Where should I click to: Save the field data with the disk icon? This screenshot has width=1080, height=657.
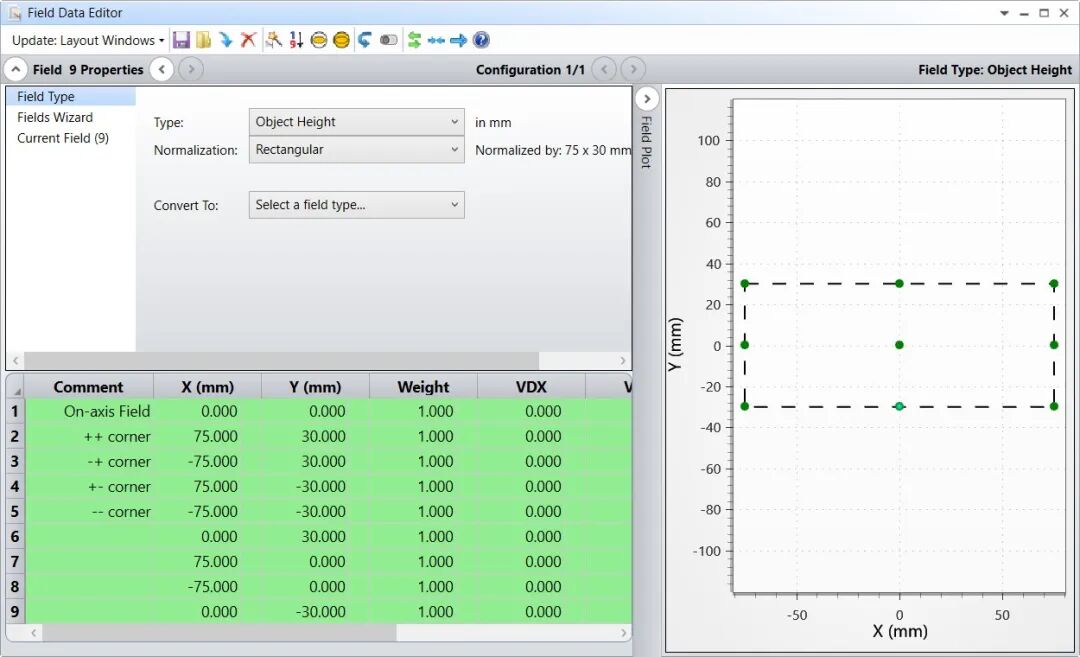(182, 40)
